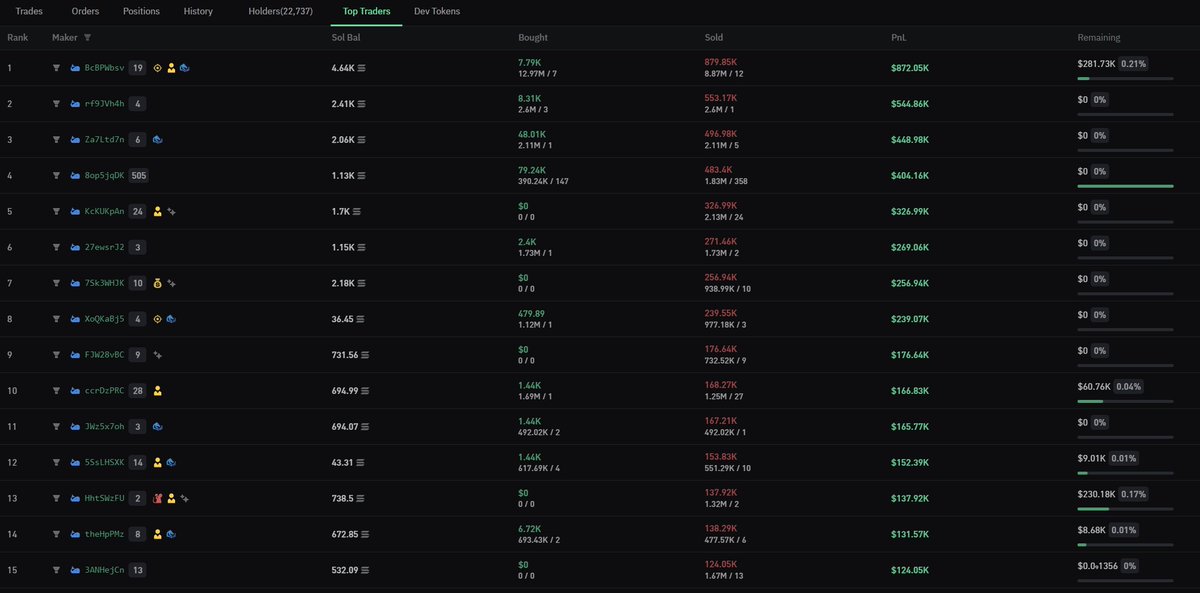
Task: Click the PnL column header
Action: pos(899,38)
